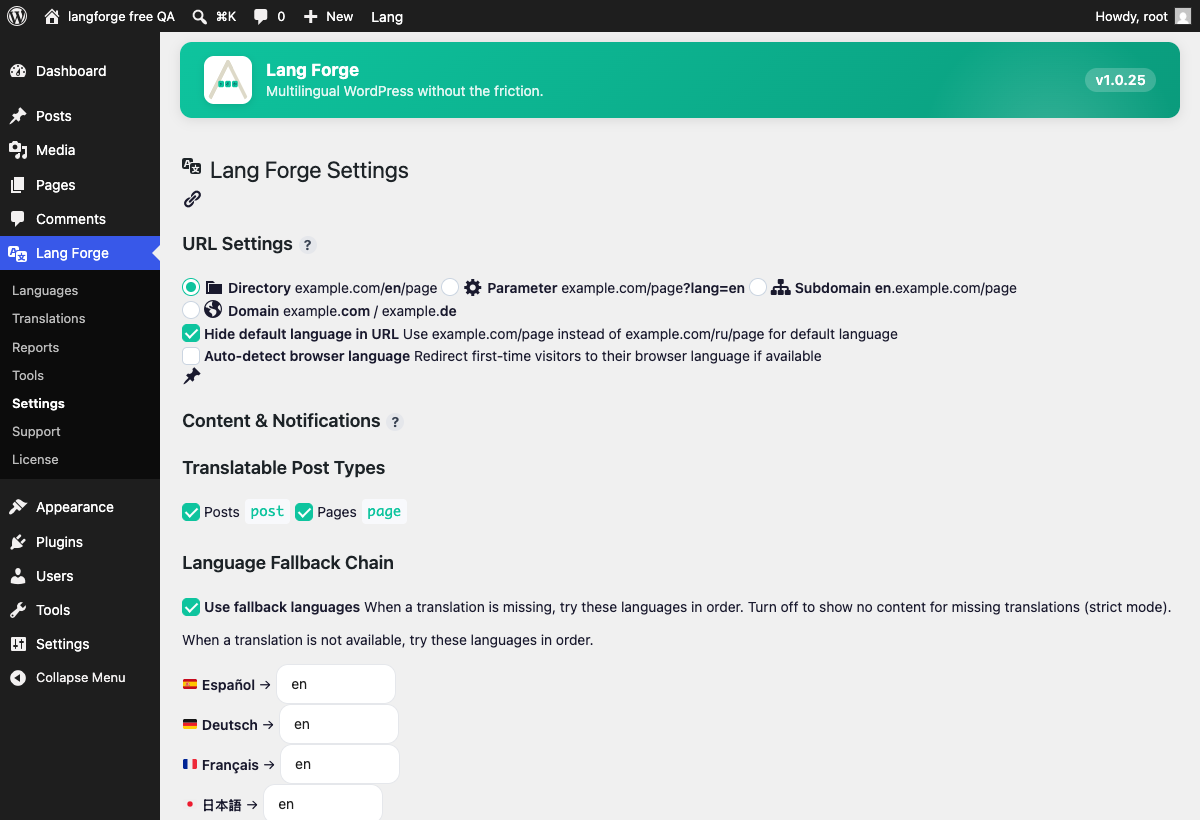Image resolution: width=1200 pixels, height=820 pixels.
Task: Click the "Translatable Post Types" heading
Action: (283, 468)
